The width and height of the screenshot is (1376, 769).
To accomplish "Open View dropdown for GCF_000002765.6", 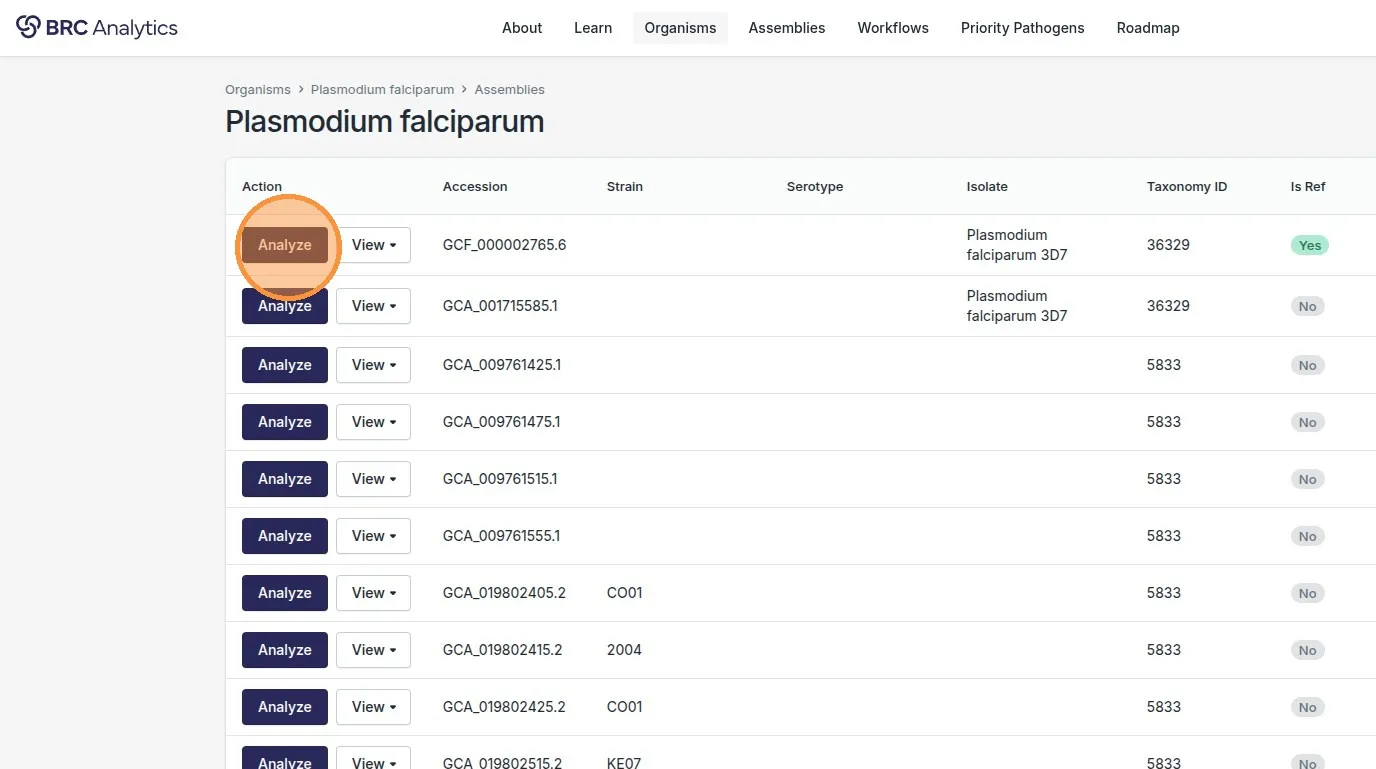I will (x=373, y=245).
